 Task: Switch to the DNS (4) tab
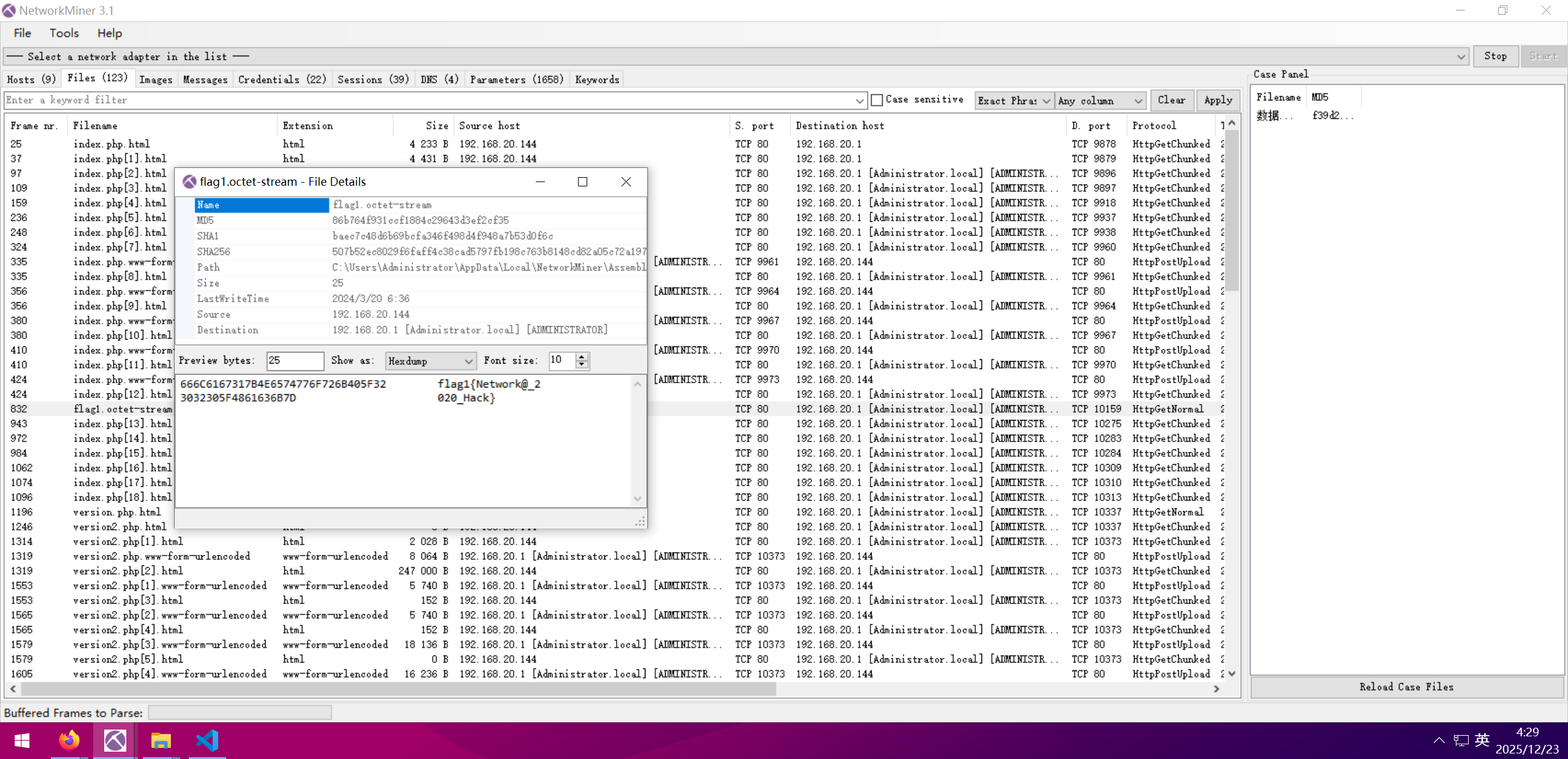pos(440,79)
